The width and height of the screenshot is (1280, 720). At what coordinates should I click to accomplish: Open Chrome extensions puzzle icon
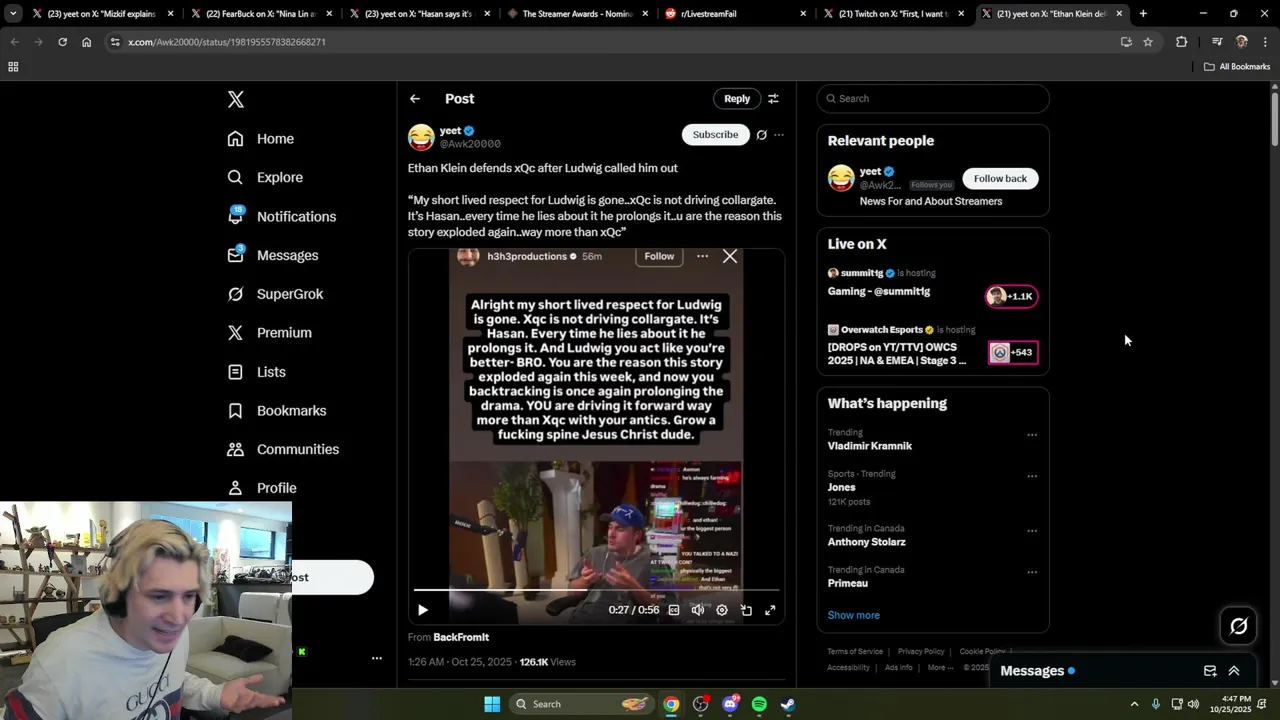tap(1182, 42)
